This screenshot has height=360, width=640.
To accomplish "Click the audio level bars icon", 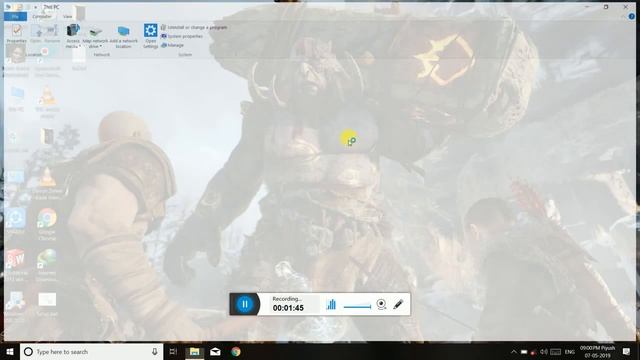I will coord(331,304).
